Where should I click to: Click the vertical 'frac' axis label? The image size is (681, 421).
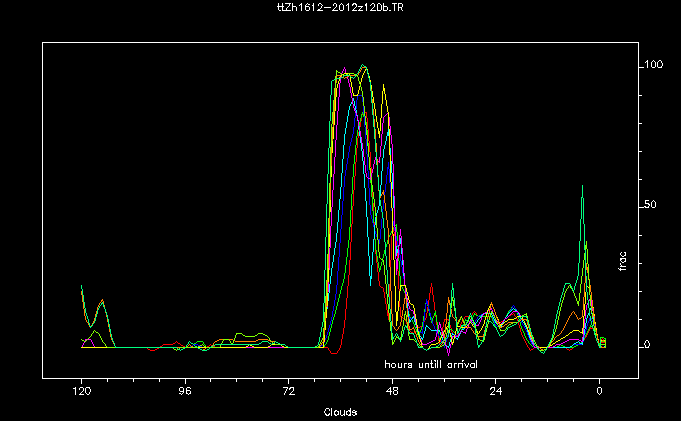point(622,262)
